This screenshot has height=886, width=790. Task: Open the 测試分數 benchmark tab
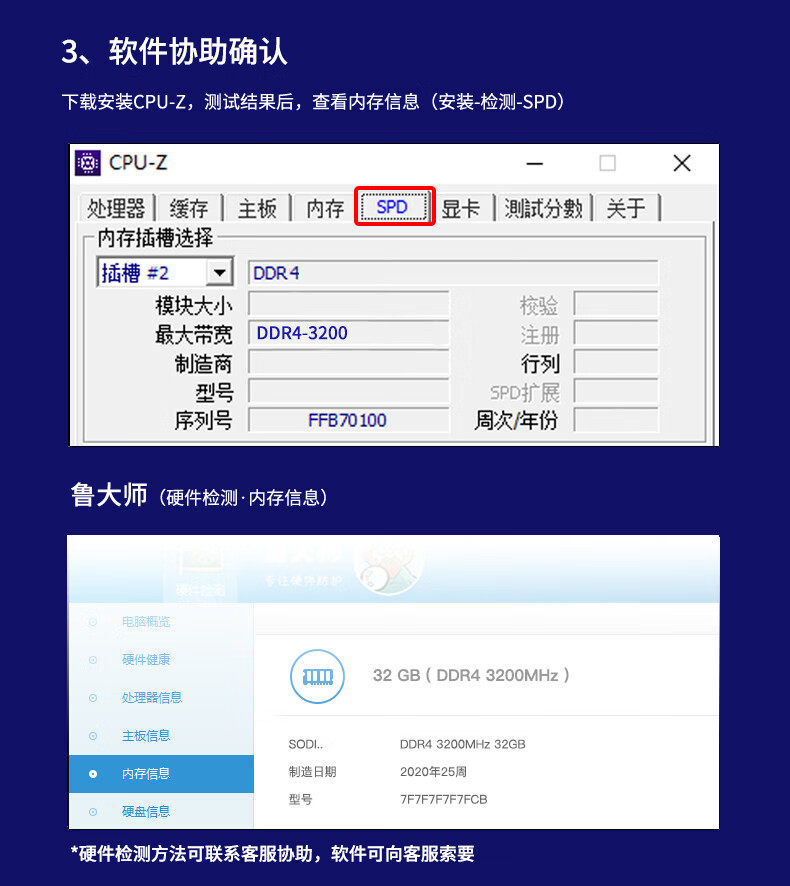(544, 209)
